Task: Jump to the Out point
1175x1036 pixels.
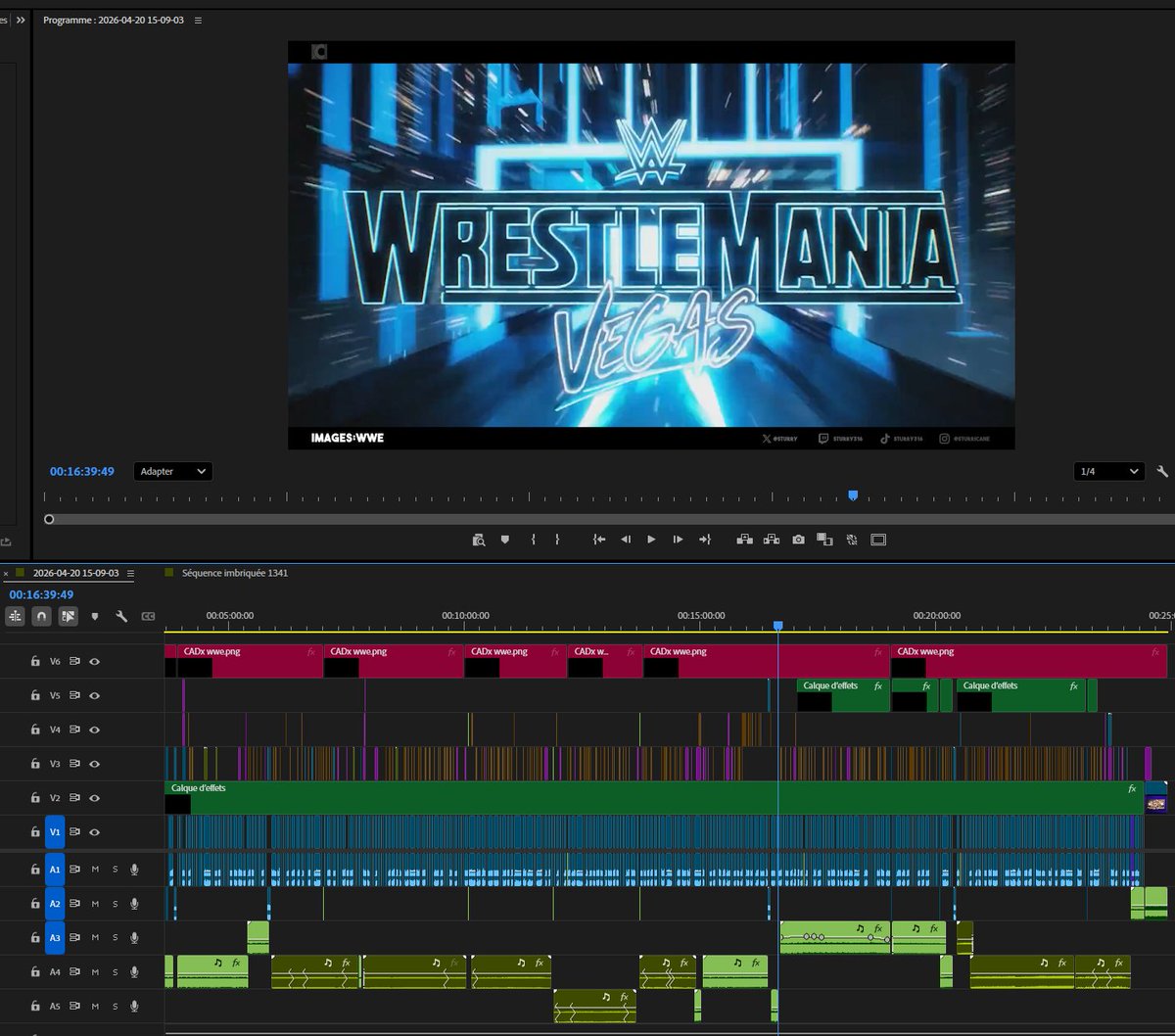Action: click(704, 540)
